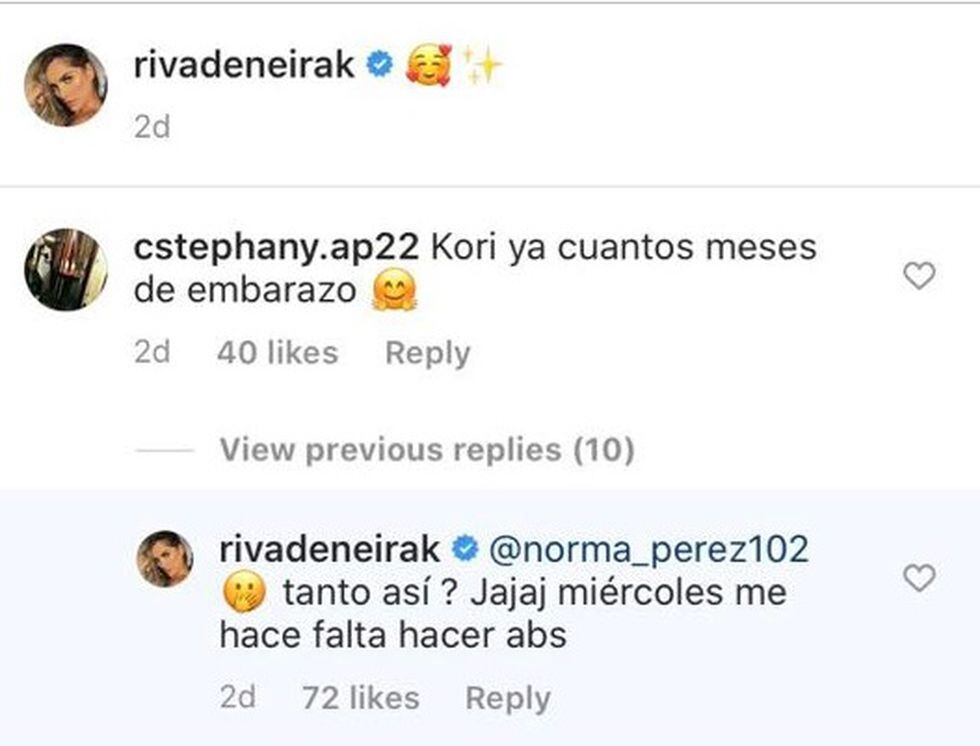
Task: Open the rivadeneirak username in the caption
Action: tap(243, 65)
